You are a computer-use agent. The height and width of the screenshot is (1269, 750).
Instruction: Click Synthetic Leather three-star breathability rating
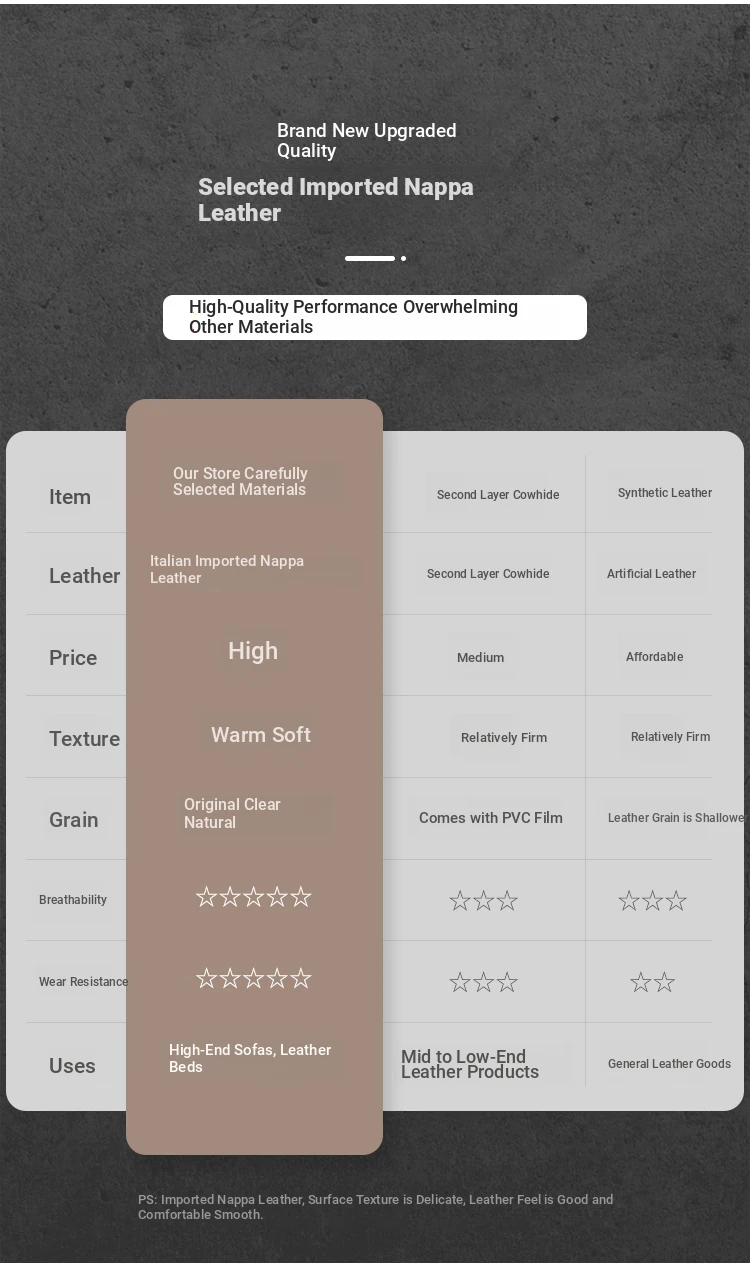652,901
